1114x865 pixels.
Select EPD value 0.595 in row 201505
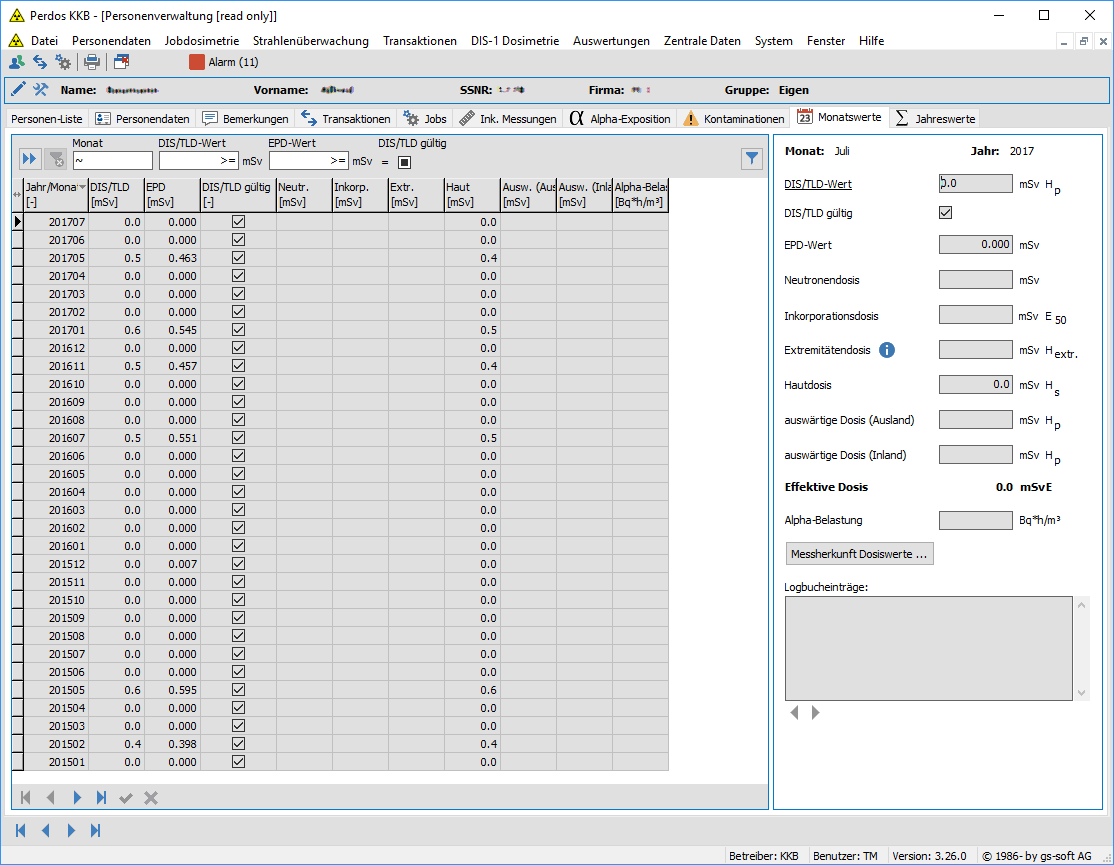[173, 690]
